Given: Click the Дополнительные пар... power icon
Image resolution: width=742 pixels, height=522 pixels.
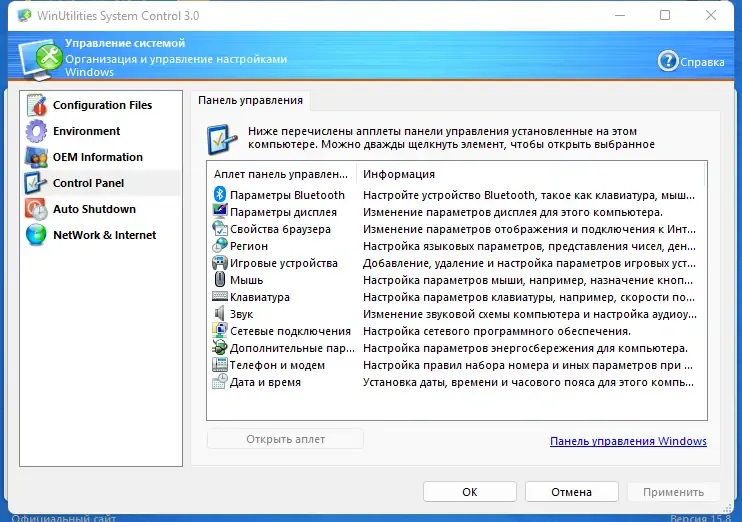Looking at the screenshot, I should click(x=220, y=348).
